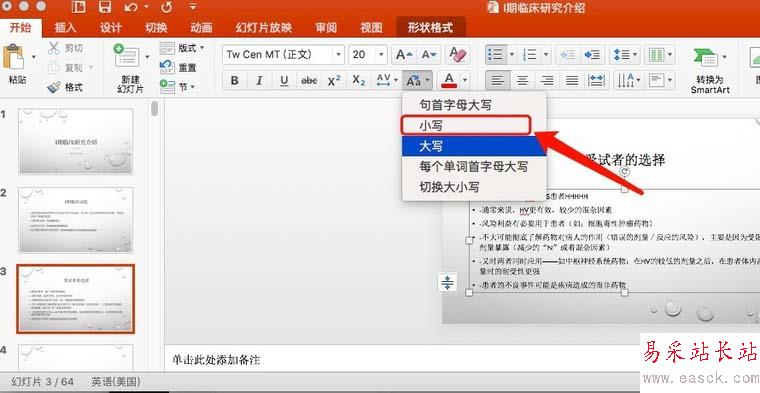This screenshot has width=760, height=393.
Task: Toggle Center text alignment
Action: (522, 80)
